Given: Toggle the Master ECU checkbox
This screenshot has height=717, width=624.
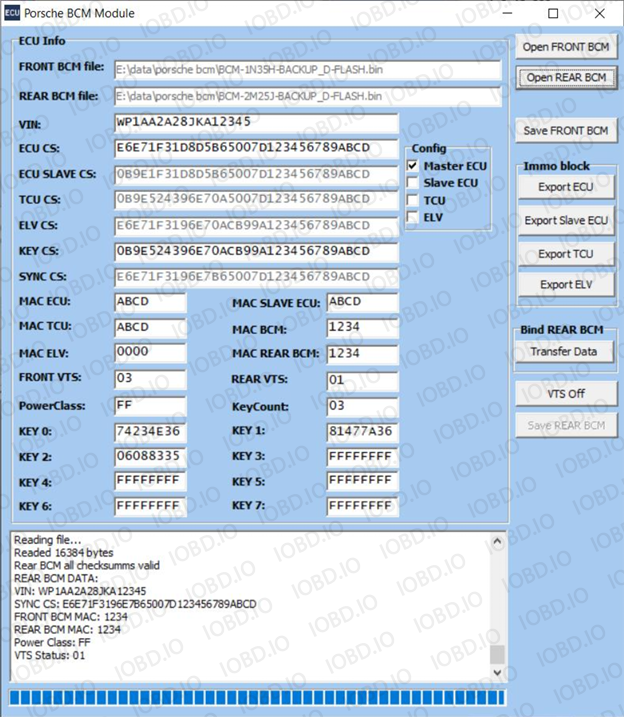Looking at the screenshot, I should point(412,166).
